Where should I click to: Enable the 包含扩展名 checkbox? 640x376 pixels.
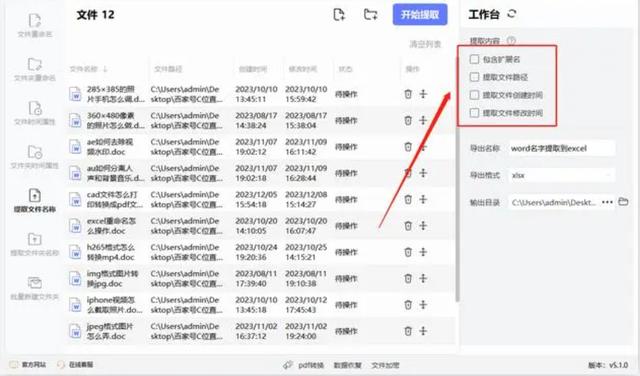[x=474, y=59]
